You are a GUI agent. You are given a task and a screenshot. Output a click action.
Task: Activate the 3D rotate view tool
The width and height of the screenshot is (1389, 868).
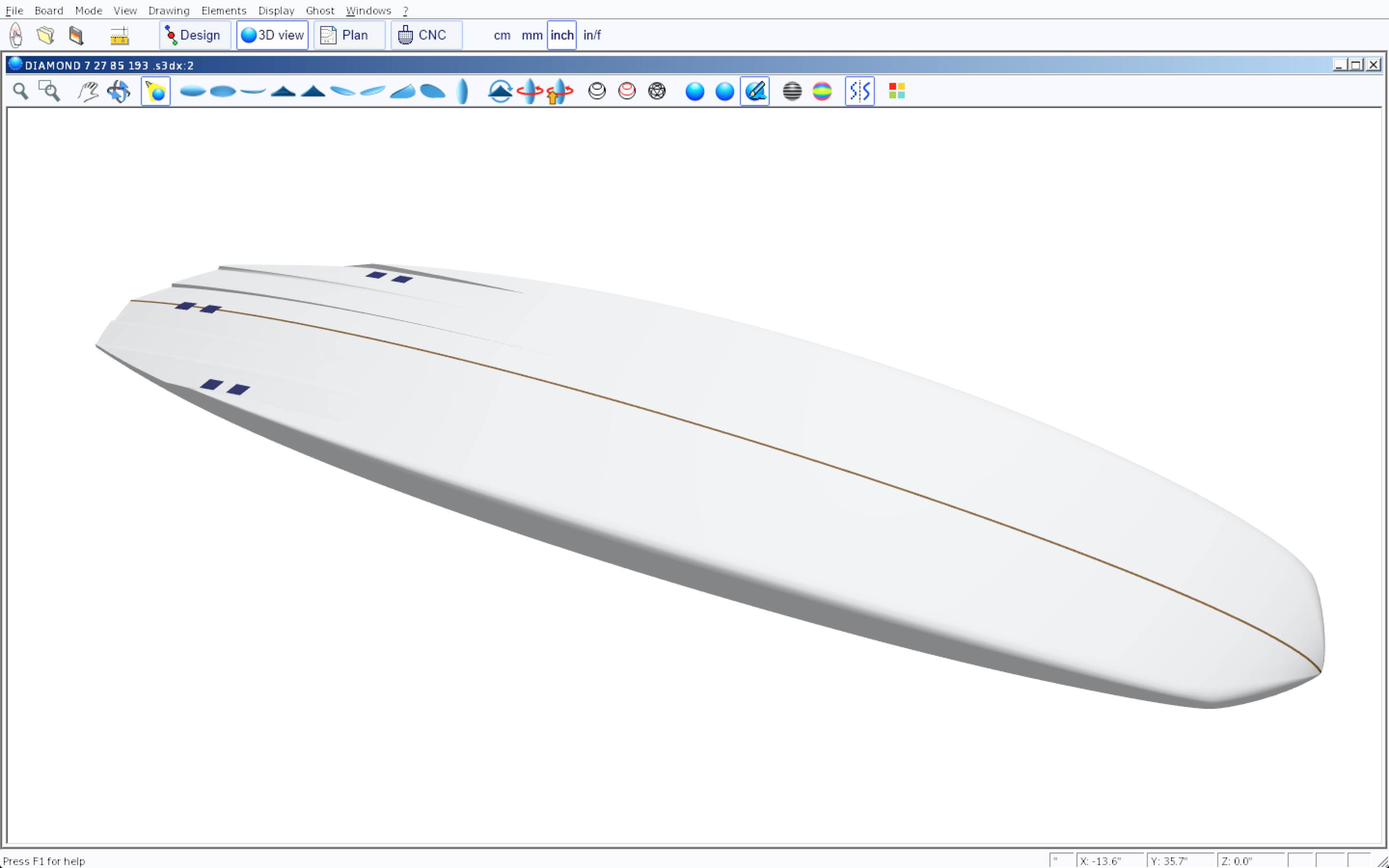118,91
